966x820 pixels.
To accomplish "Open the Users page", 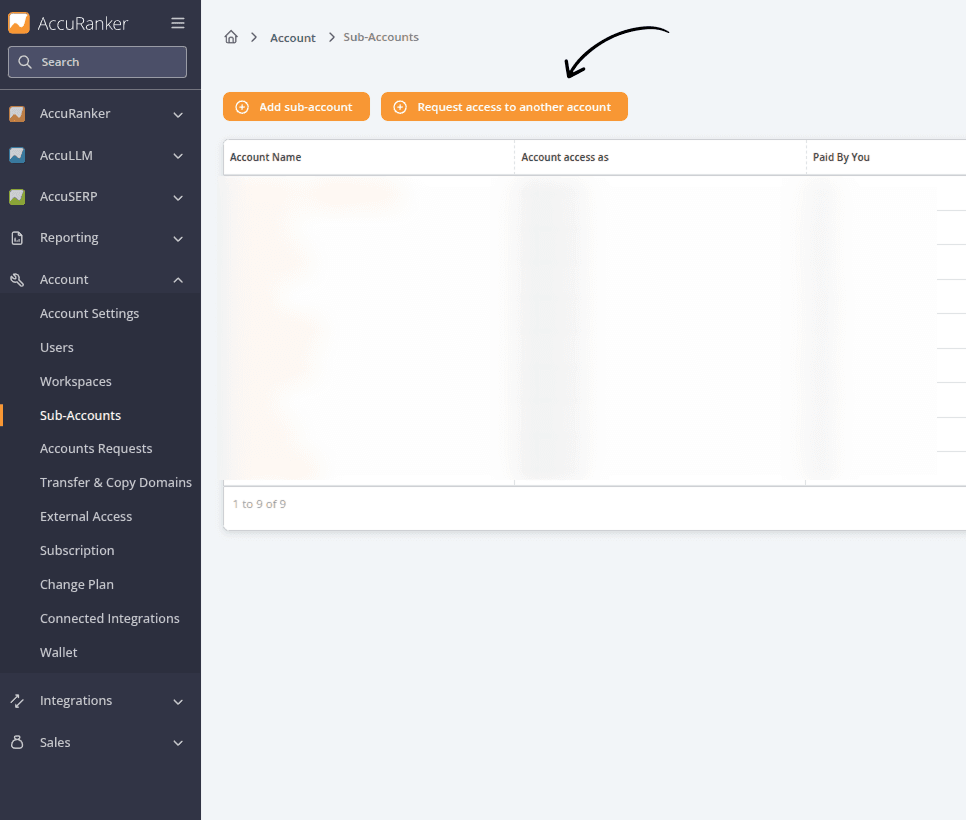I will pos(57,347).
